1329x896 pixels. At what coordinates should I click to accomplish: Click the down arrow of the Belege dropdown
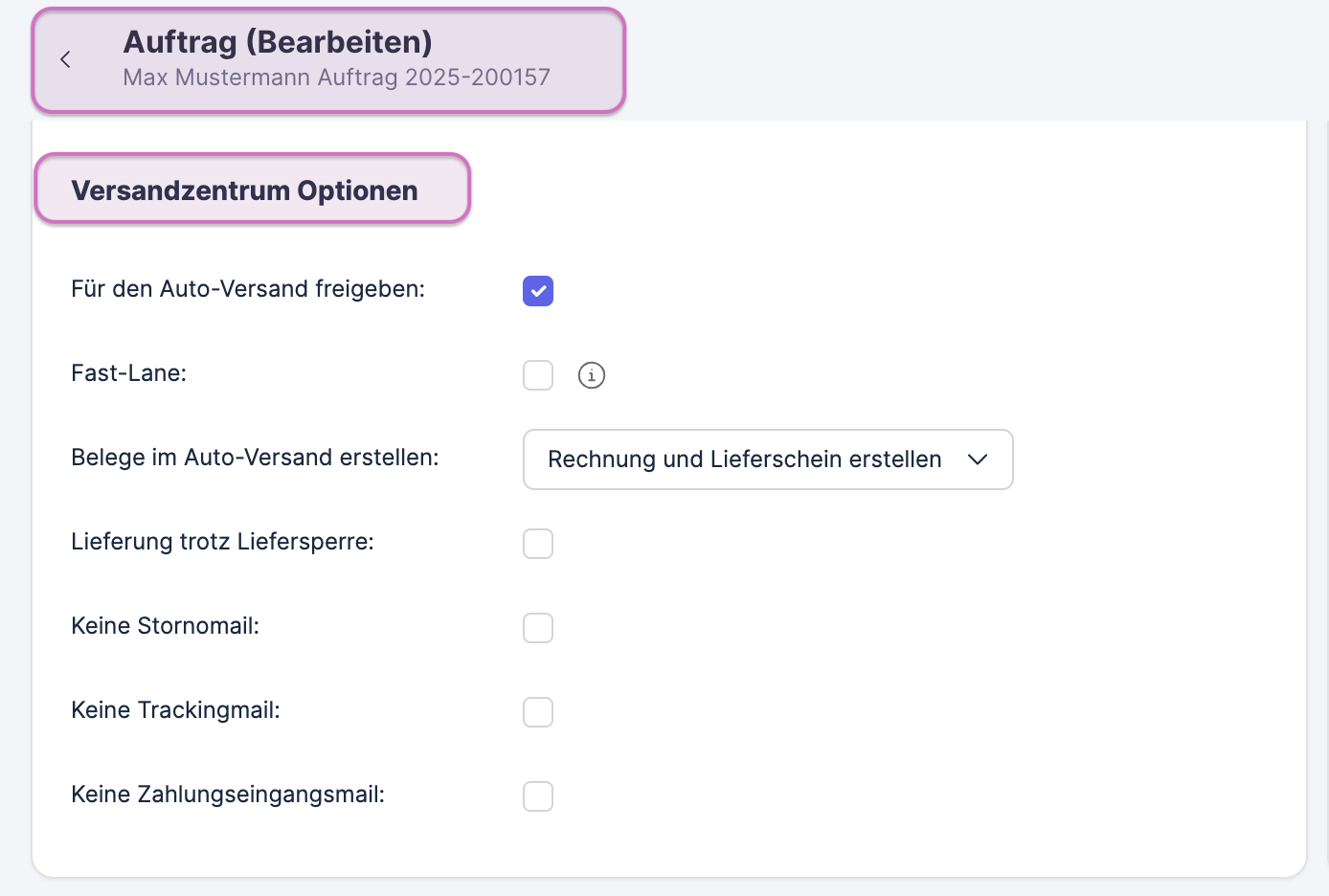pos(978,459)
